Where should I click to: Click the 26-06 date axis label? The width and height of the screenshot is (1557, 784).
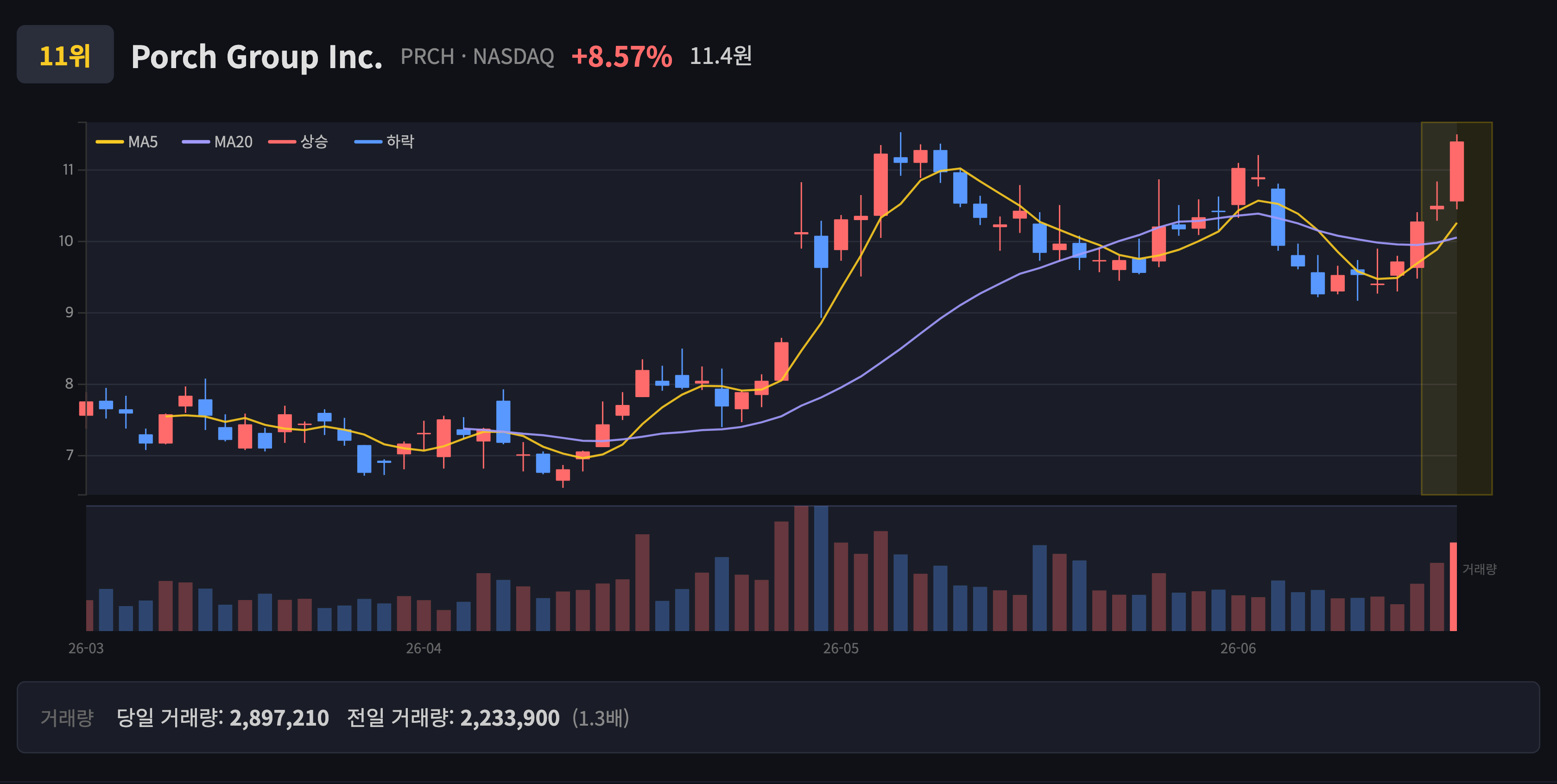(x=1238, y=648)
